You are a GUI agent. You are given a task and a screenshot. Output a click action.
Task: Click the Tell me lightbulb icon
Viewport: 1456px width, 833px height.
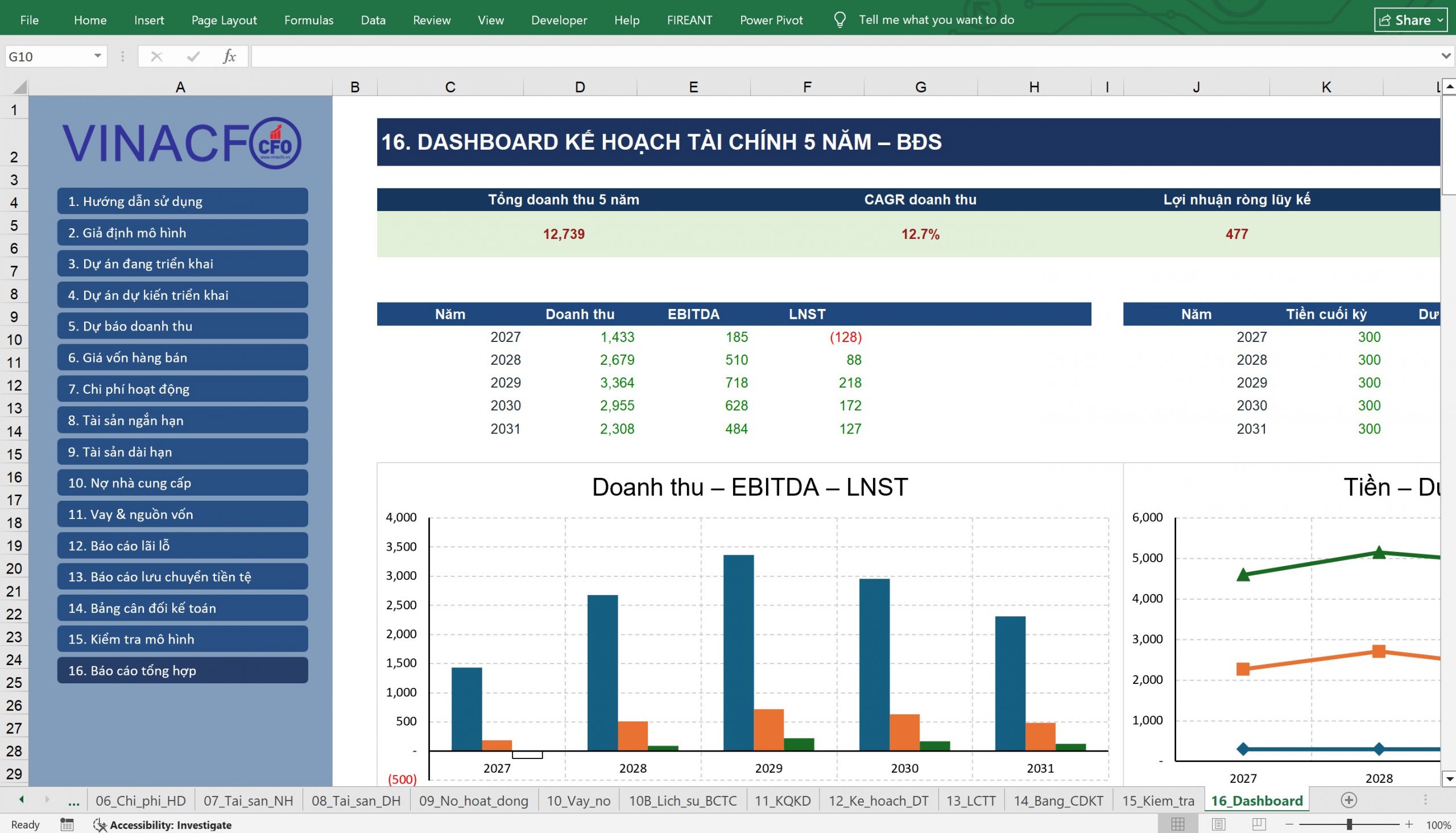pos(839,20)
